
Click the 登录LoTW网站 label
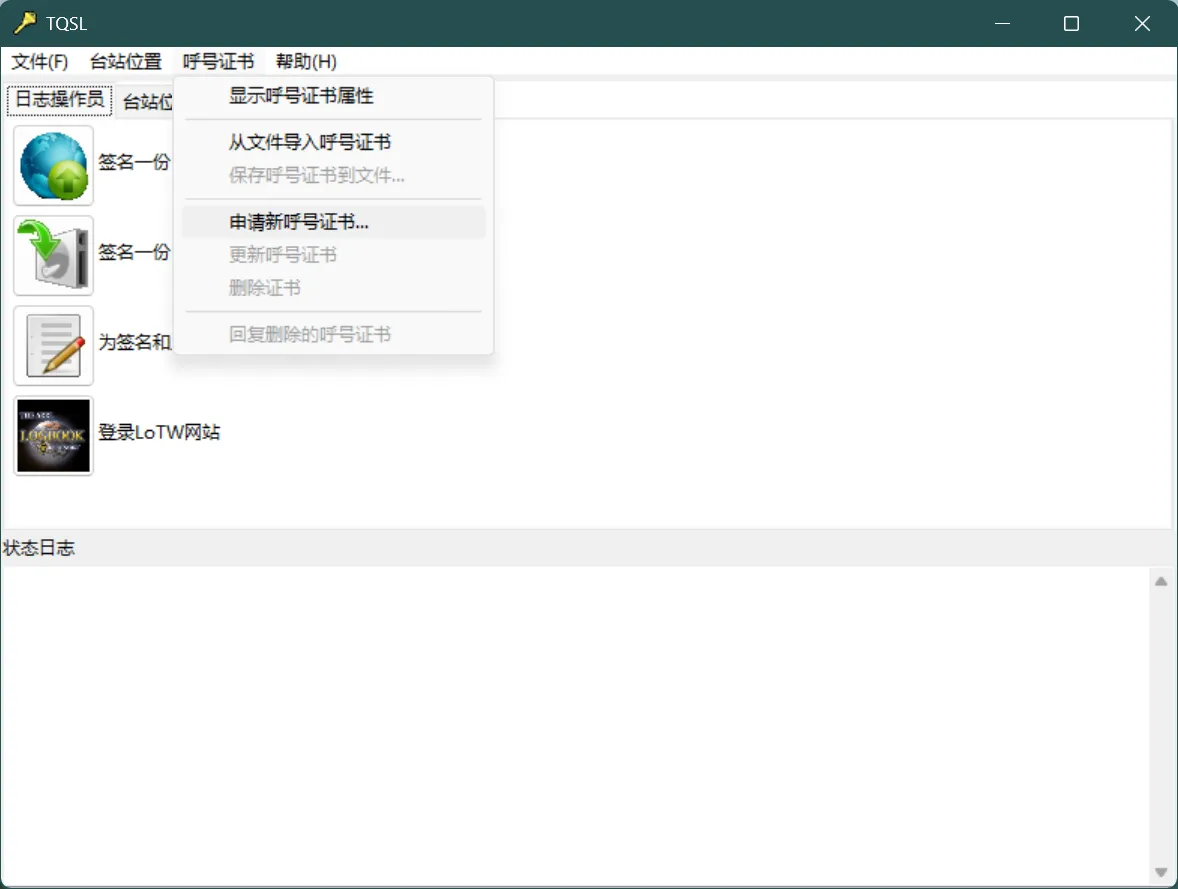(x=159, y=433)
